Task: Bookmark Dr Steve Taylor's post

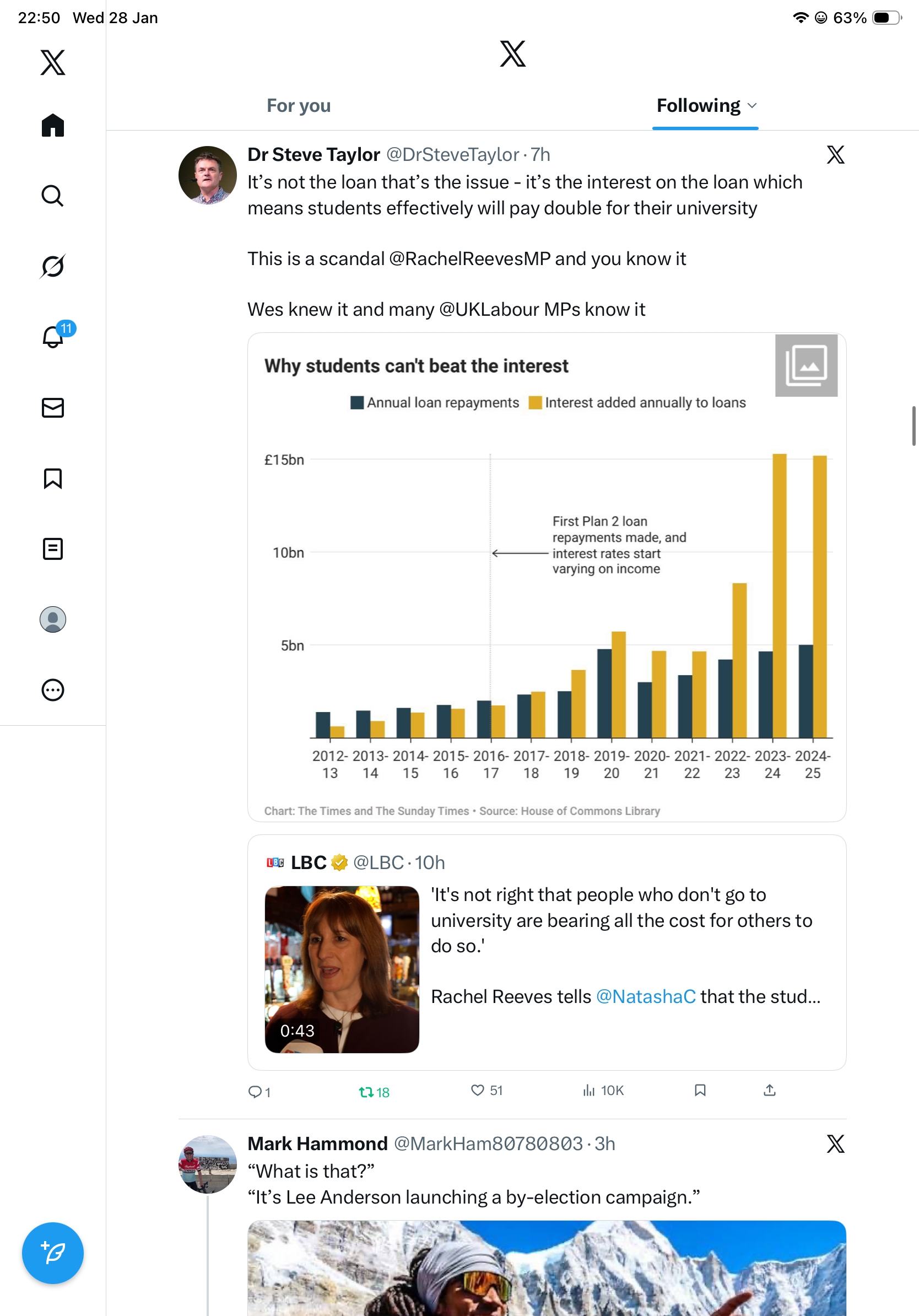Action: pyautogui.click(x=700, y=1090)
